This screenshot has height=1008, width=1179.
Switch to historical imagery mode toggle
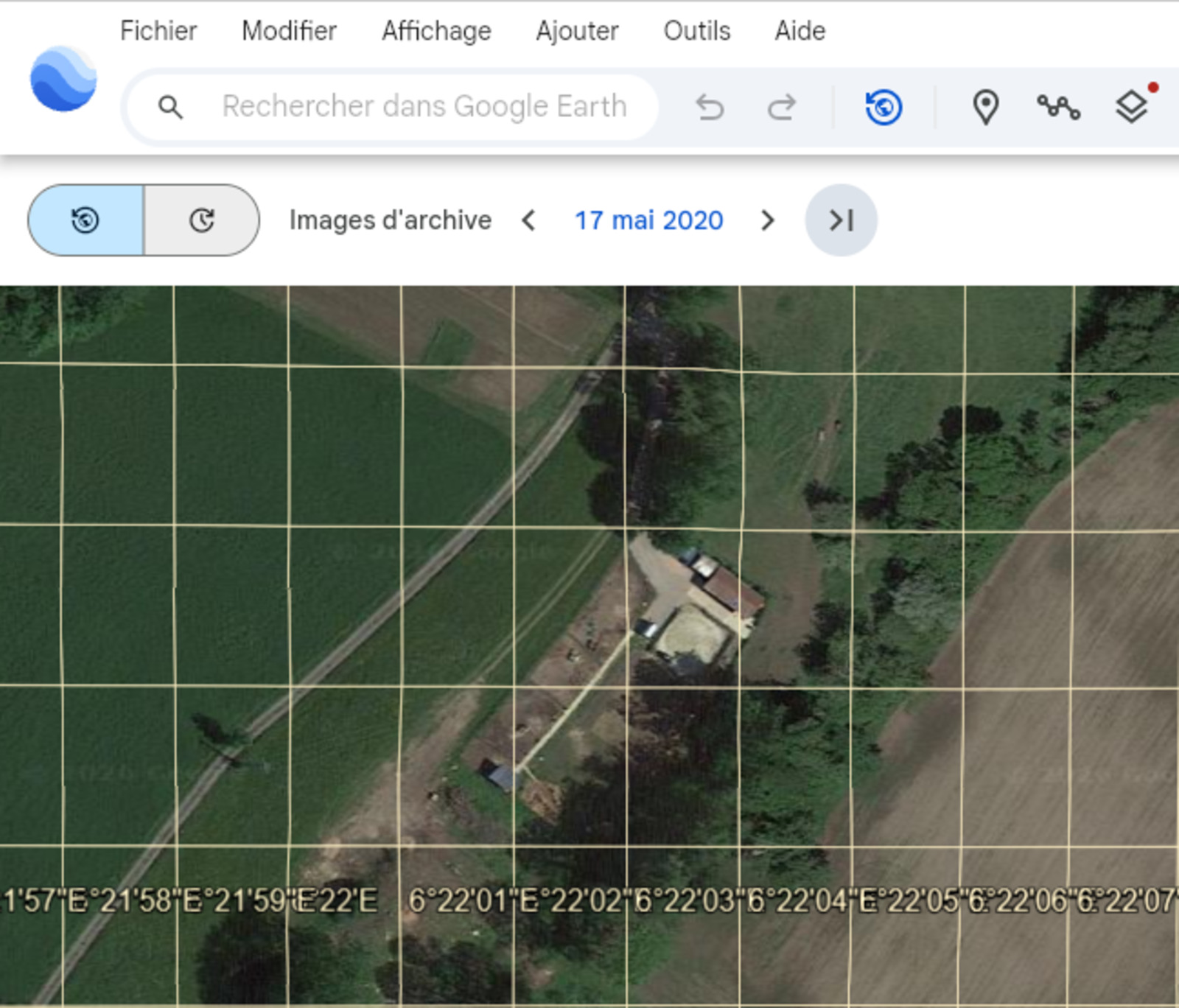click(x=85, y=220)
